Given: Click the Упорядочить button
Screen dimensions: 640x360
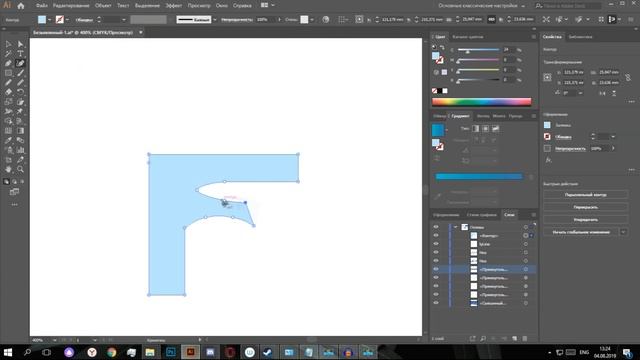Looking at the screenshot, I should 585,220.
